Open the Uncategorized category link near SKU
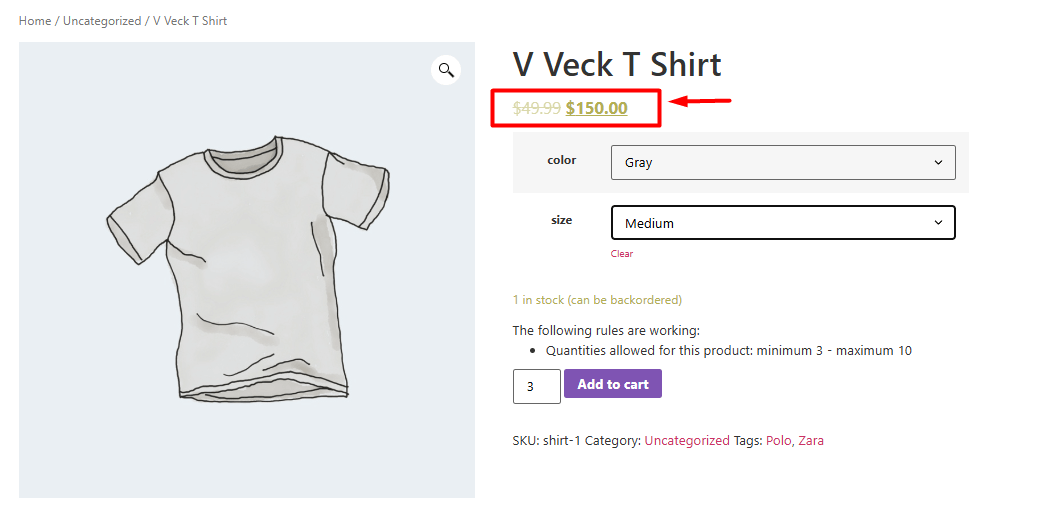Image resolution: width=1052 pixels, height=512 pixels. click(x=687, y=440)
